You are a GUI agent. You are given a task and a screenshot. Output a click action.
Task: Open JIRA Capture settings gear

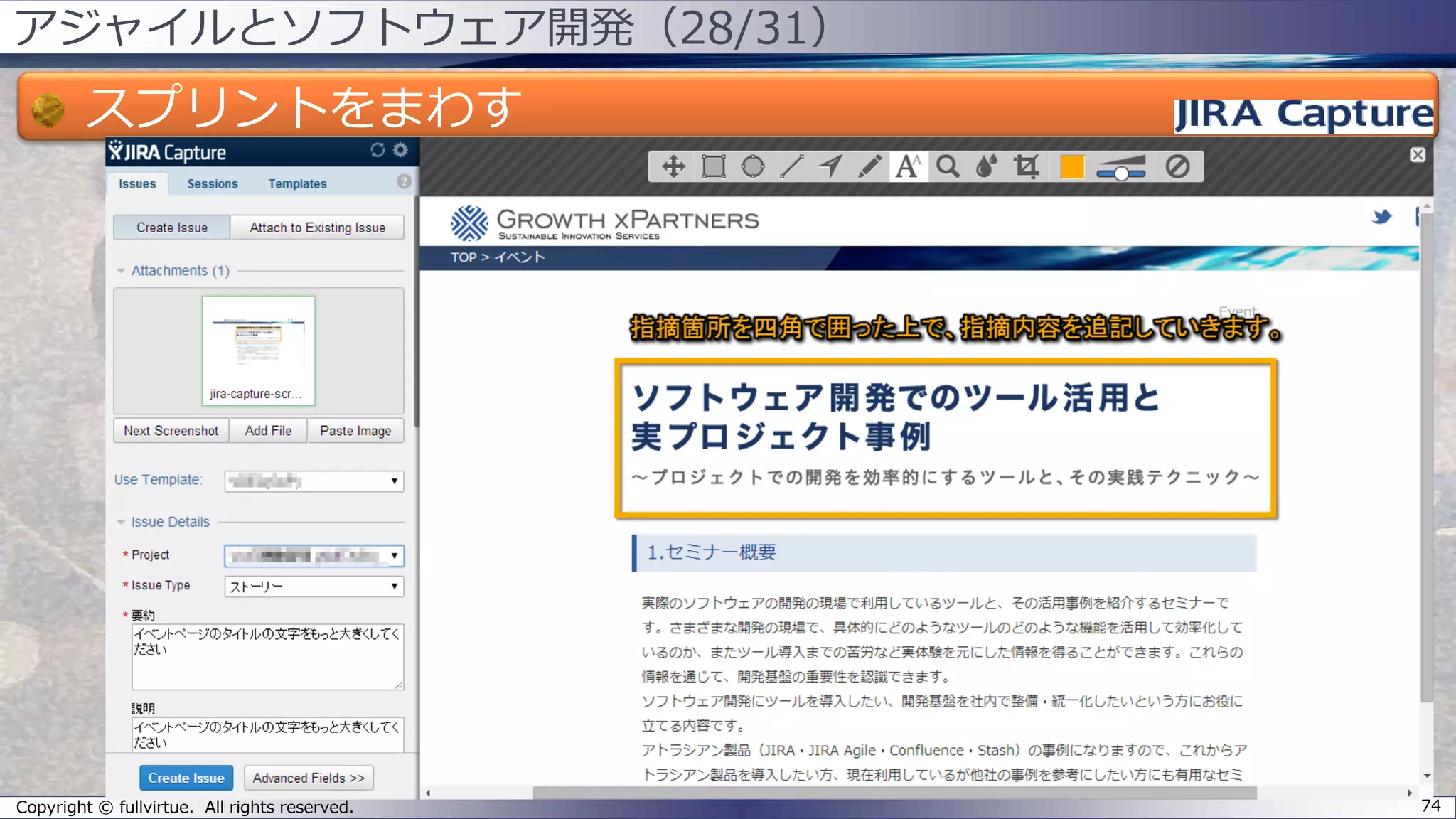coord(400,150)
